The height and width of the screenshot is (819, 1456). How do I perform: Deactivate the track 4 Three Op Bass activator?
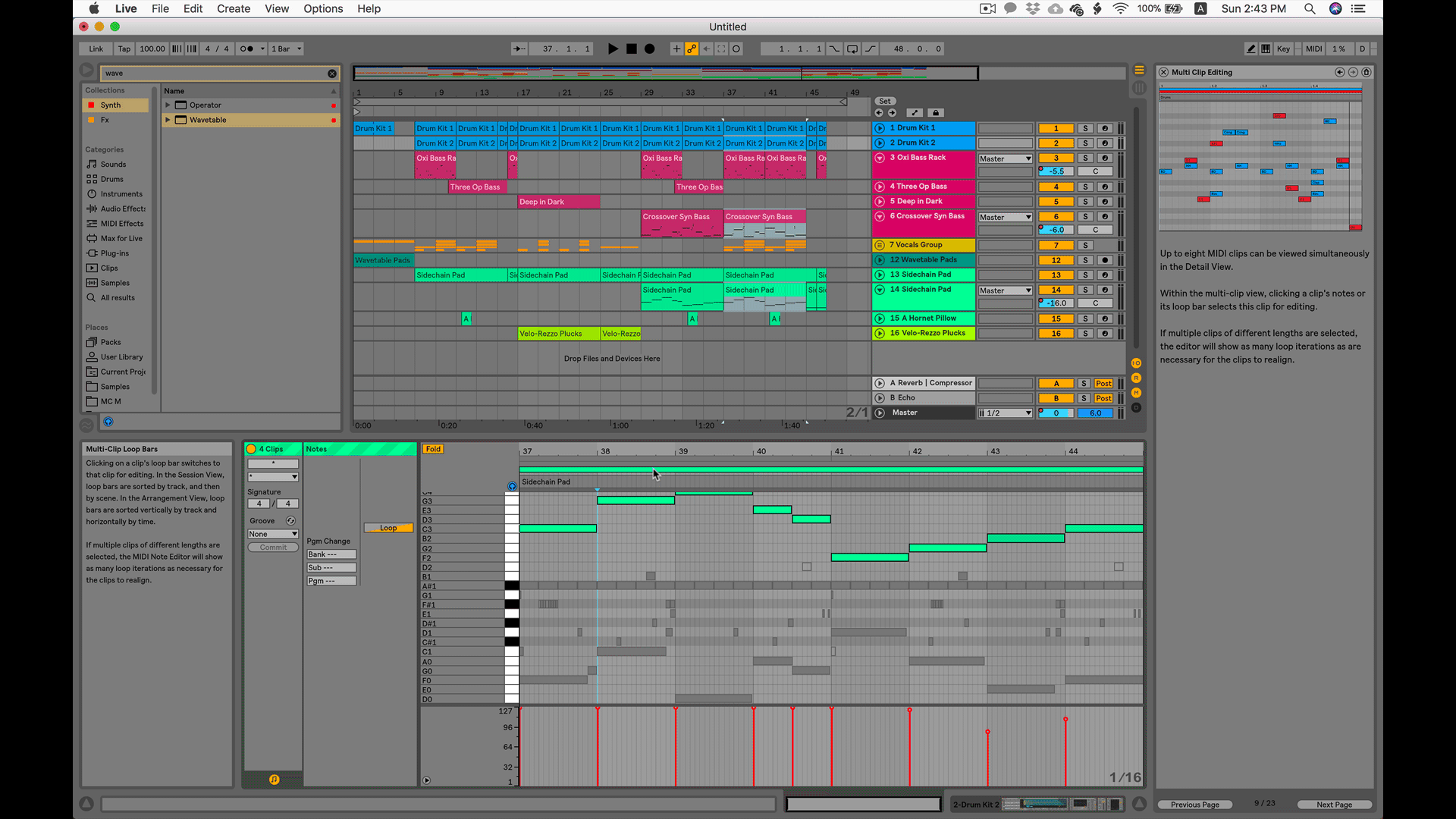(1056, 187)
